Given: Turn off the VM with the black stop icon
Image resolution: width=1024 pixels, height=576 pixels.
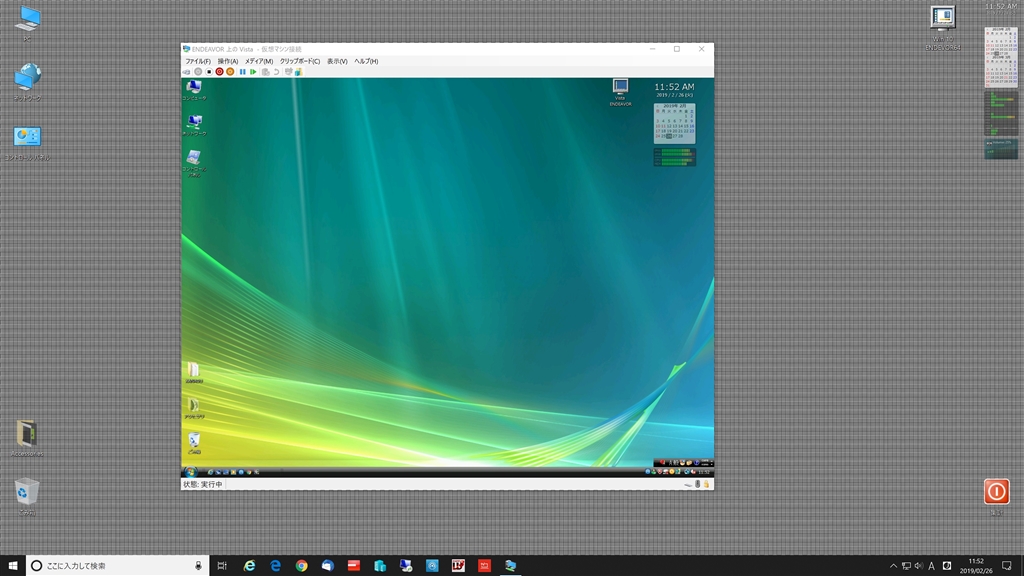Looking at the screenshot, I should pos(209,72).
